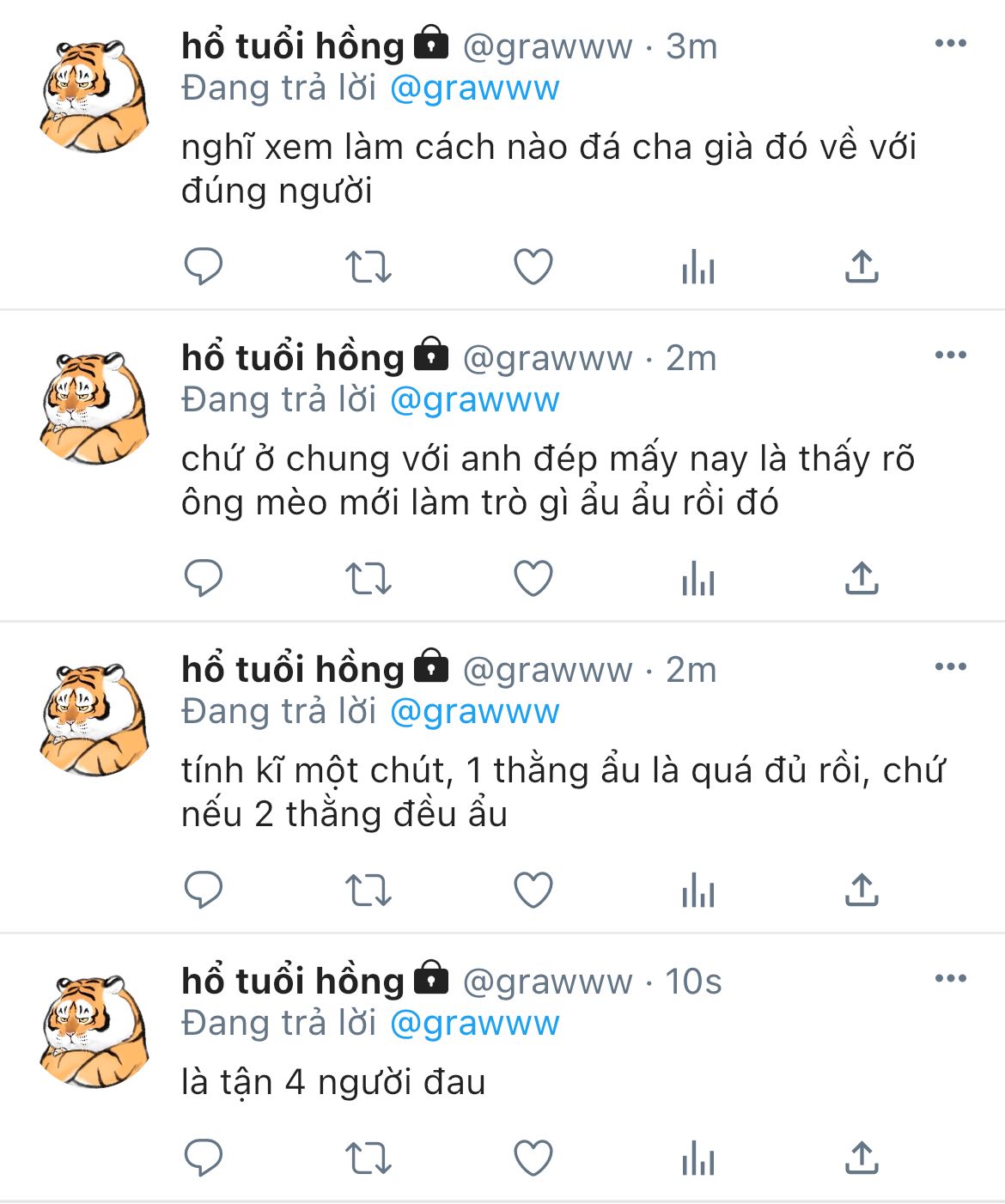
Task: Share the 'là tận 4 người đau' tweet
Action: [862, 1158]
